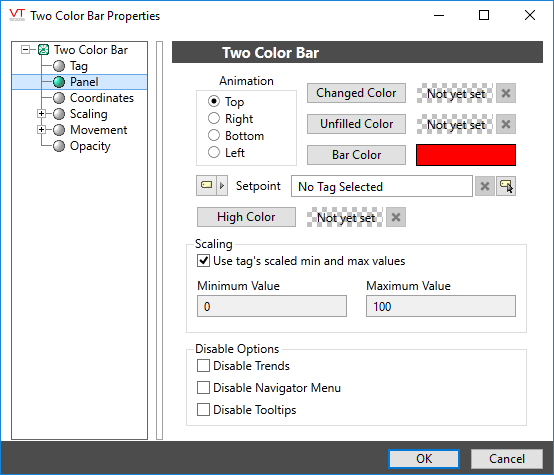Click the VT application icon in the title bar
This screenshot has width=554, height=475.
(x=17, y=15)
